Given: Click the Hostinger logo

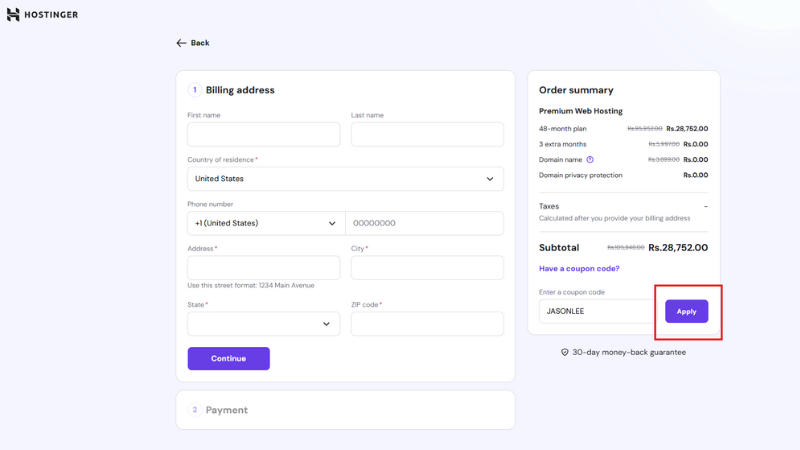Looking at the screenshot, I should click(x=42, y=15).
